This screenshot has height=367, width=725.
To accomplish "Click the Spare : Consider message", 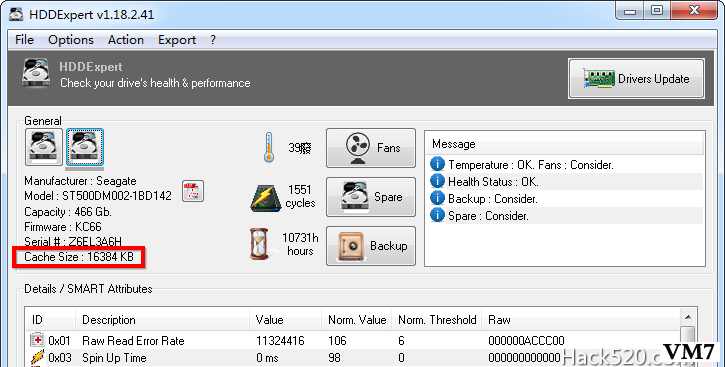I will click(x=488, y=216).
